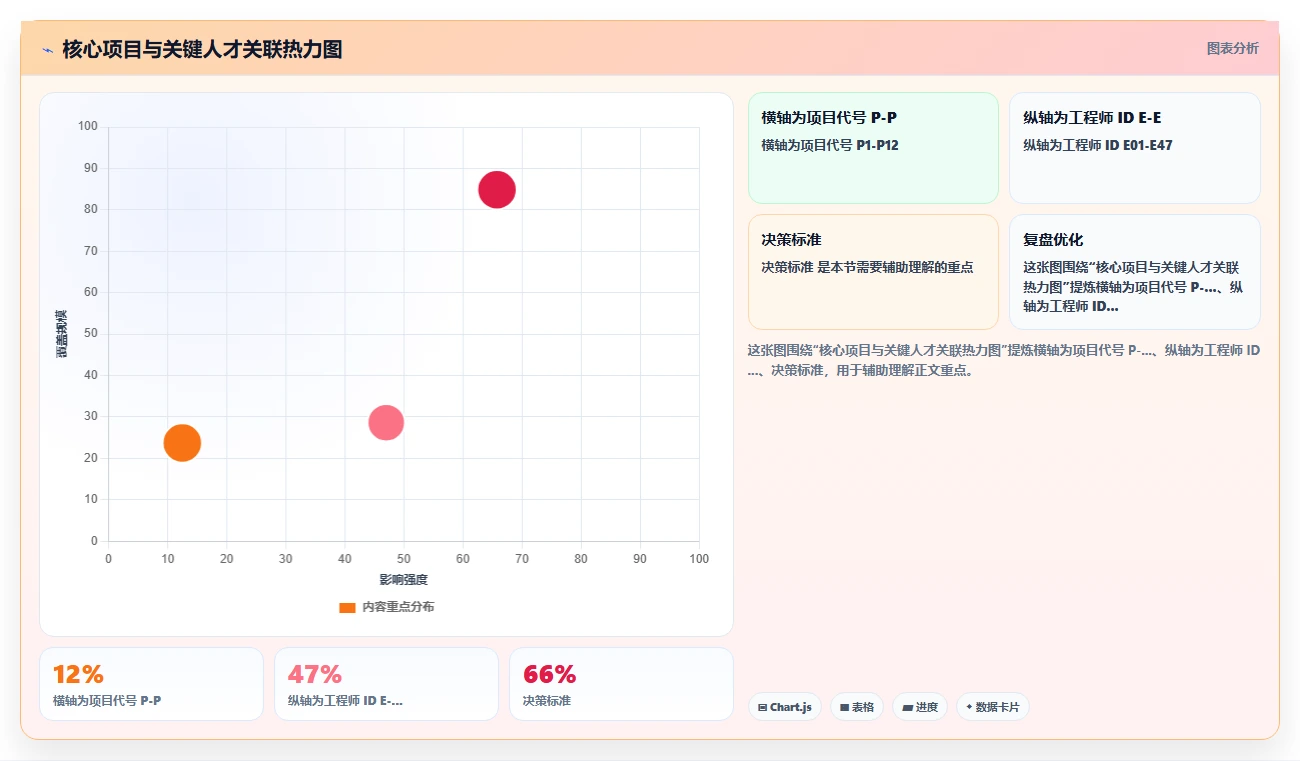Click the text 决策标准 是本节需要辅助理解的重点
The image size is (1300, 761).
click(867, 267)
